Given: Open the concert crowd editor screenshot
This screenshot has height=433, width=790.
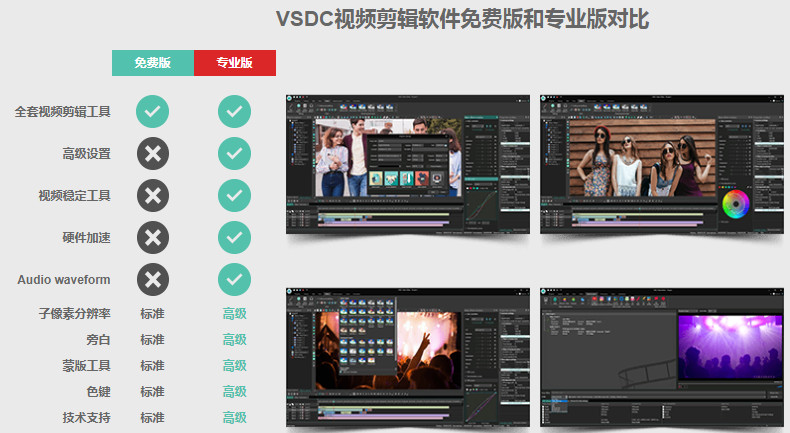Looking at the screenshot, I should [408, 357].
